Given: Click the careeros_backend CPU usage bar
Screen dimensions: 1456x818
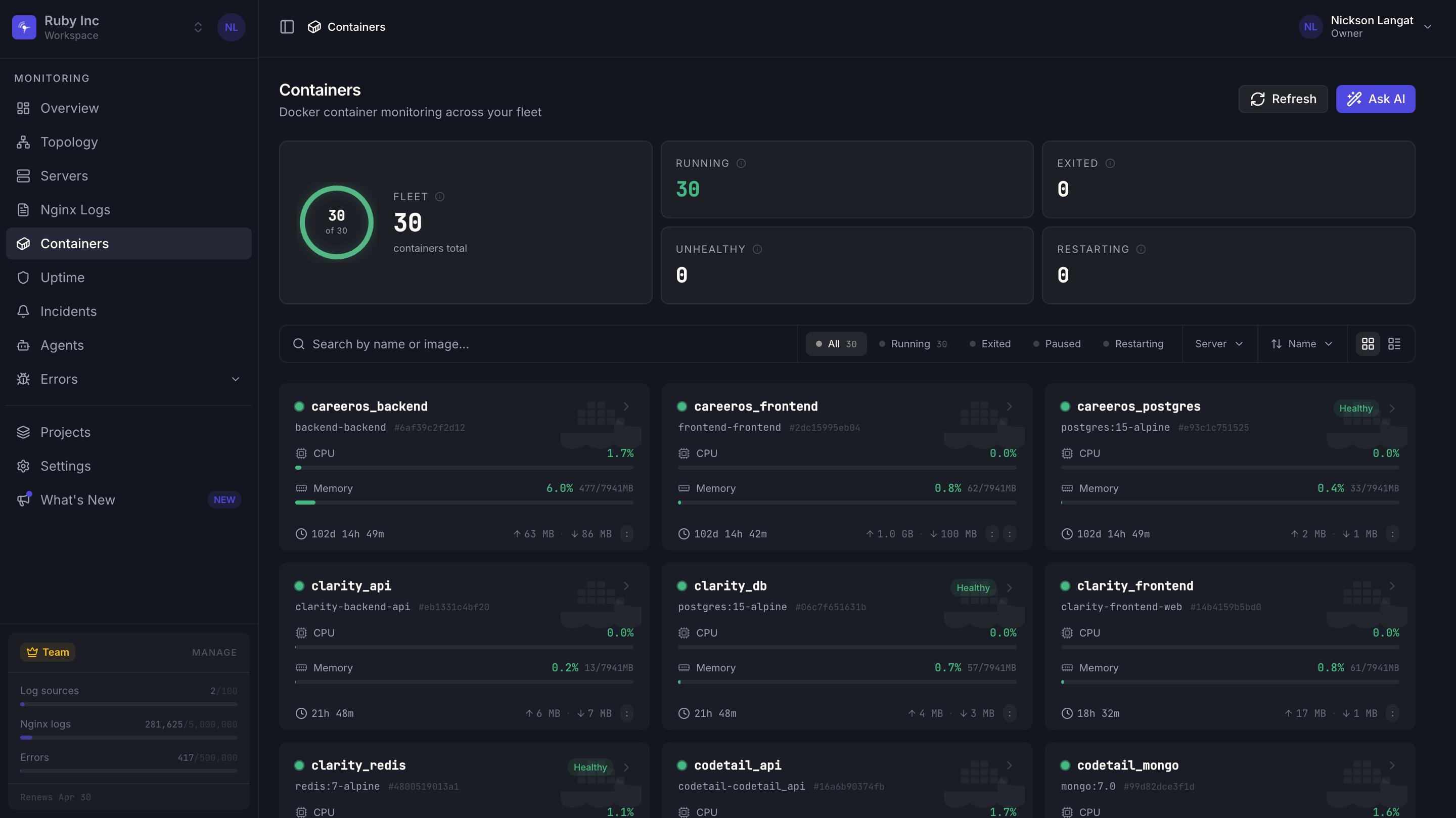Looking at the screenshot, I should click(464, 468).
